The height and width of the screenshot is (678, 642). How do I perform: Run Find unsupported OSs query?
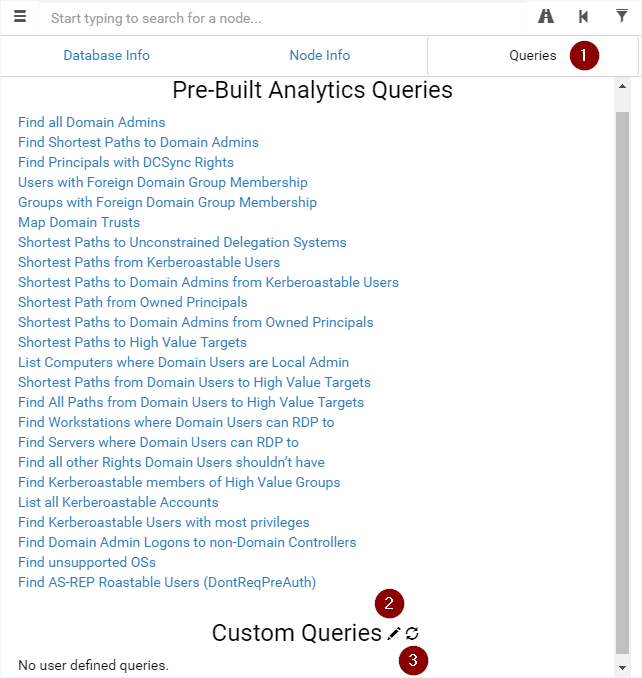click(87, 562)
